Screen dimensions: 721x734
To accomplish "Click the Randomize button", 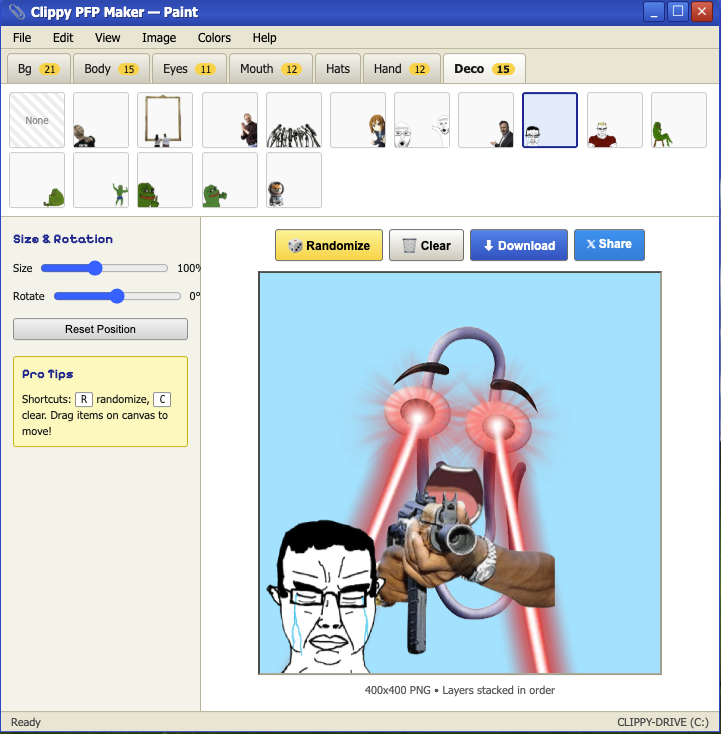I will pos(329,245).
